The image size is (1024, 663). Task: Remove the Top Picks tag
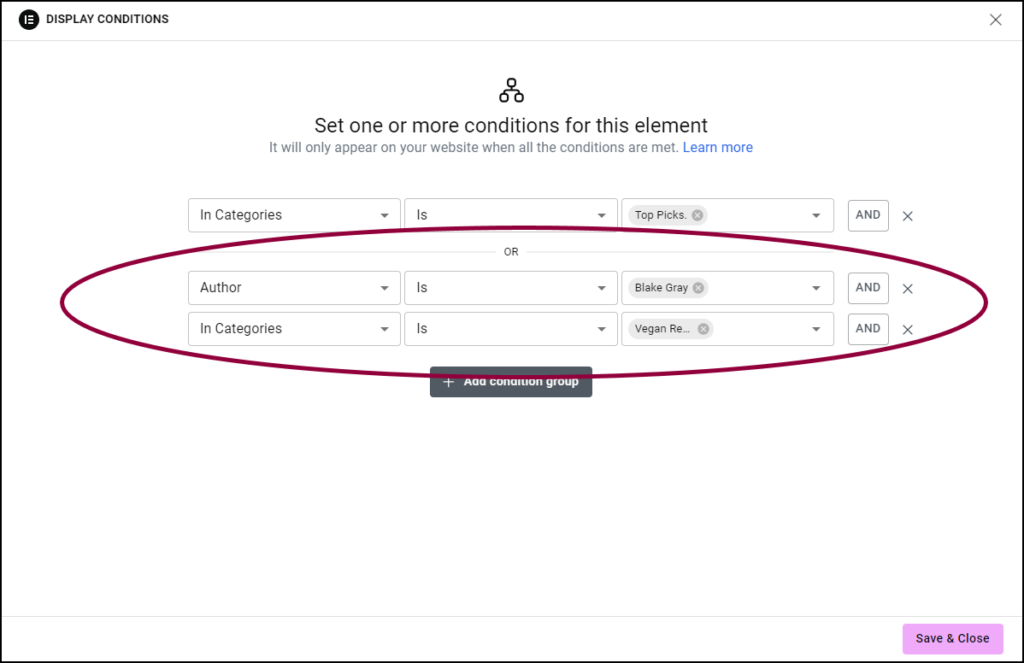point(697,215)
